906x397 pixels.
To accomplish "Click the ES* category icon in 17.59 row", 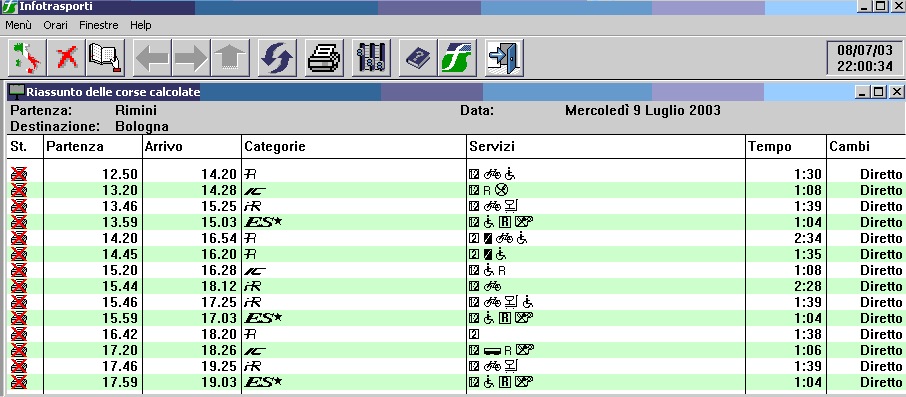I will click(263, 382).
